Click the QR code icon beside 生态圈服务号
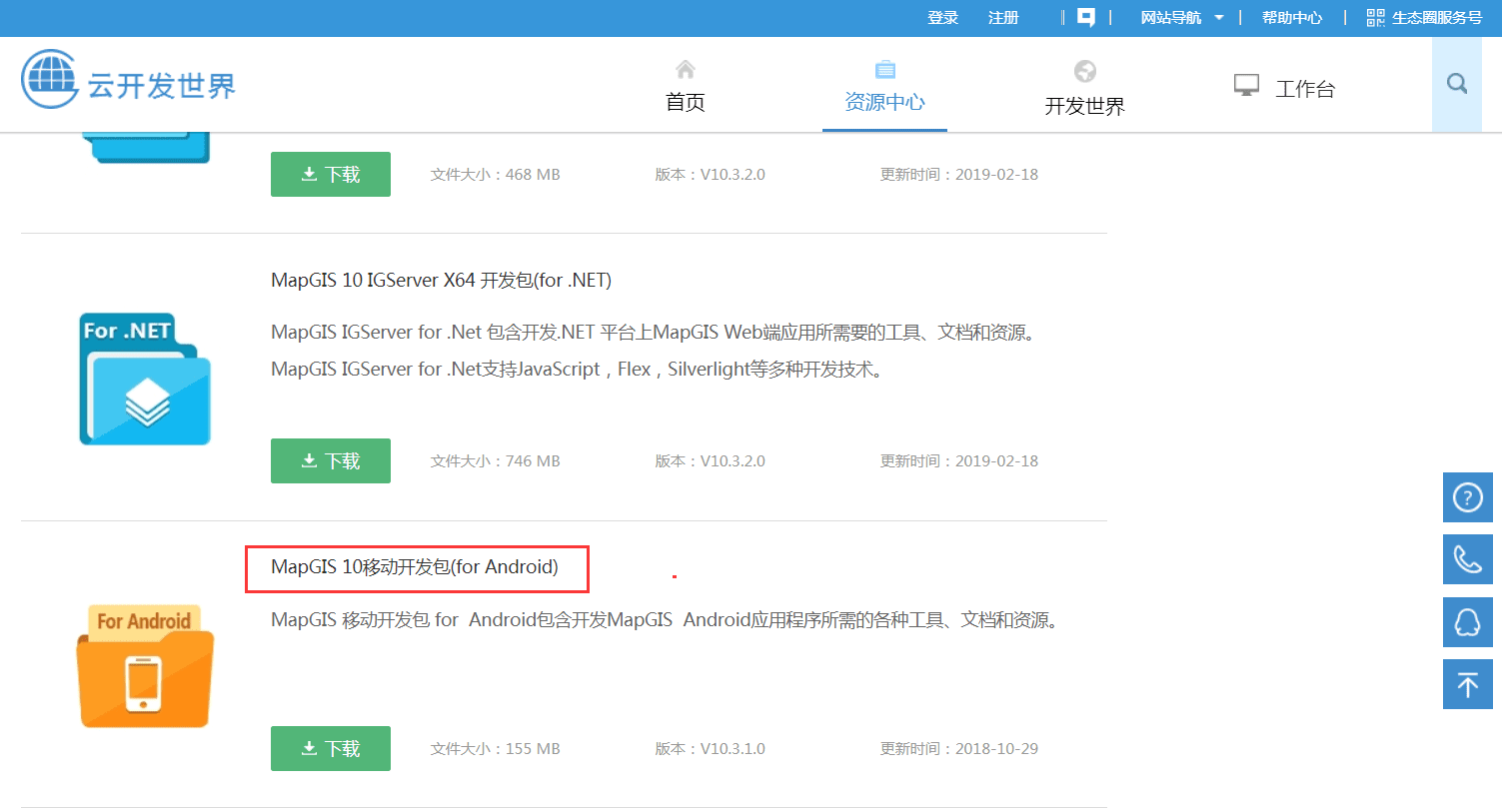 (x=1376, y=17)
